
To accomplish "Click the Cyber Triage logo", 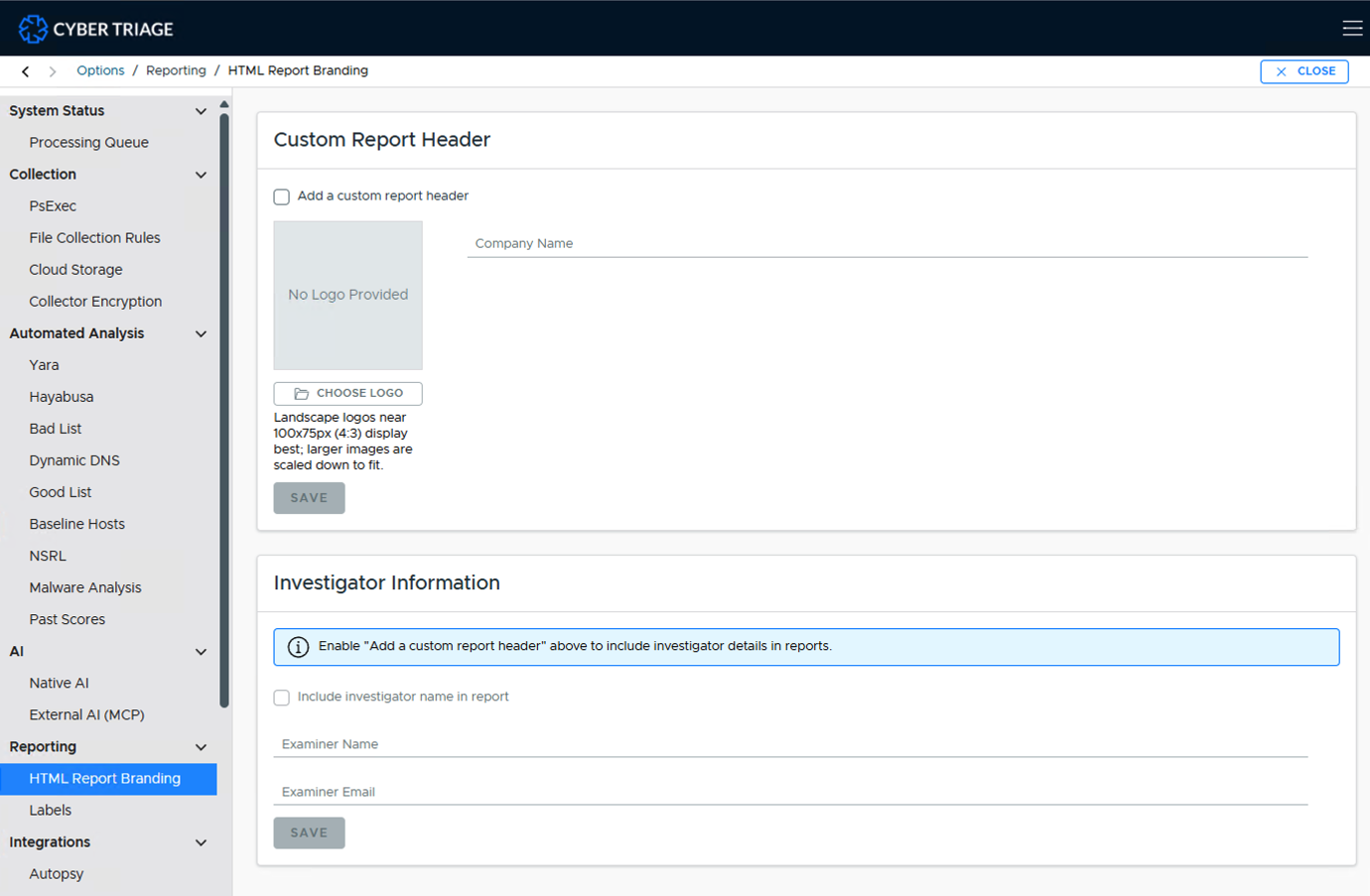I will pos(95,29).
